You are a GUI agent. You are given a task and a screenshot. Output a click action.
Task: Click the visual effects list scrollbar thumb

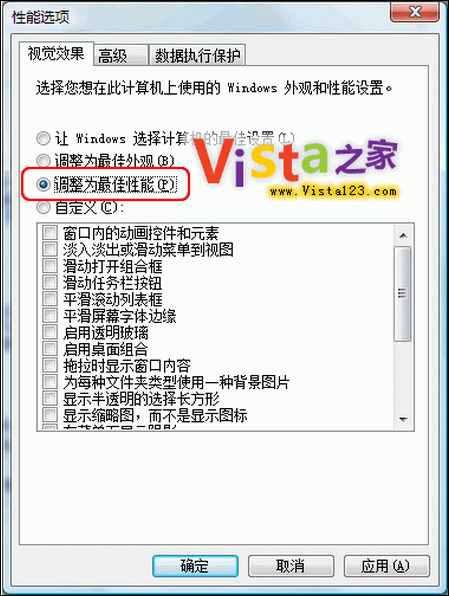(403, 293)
